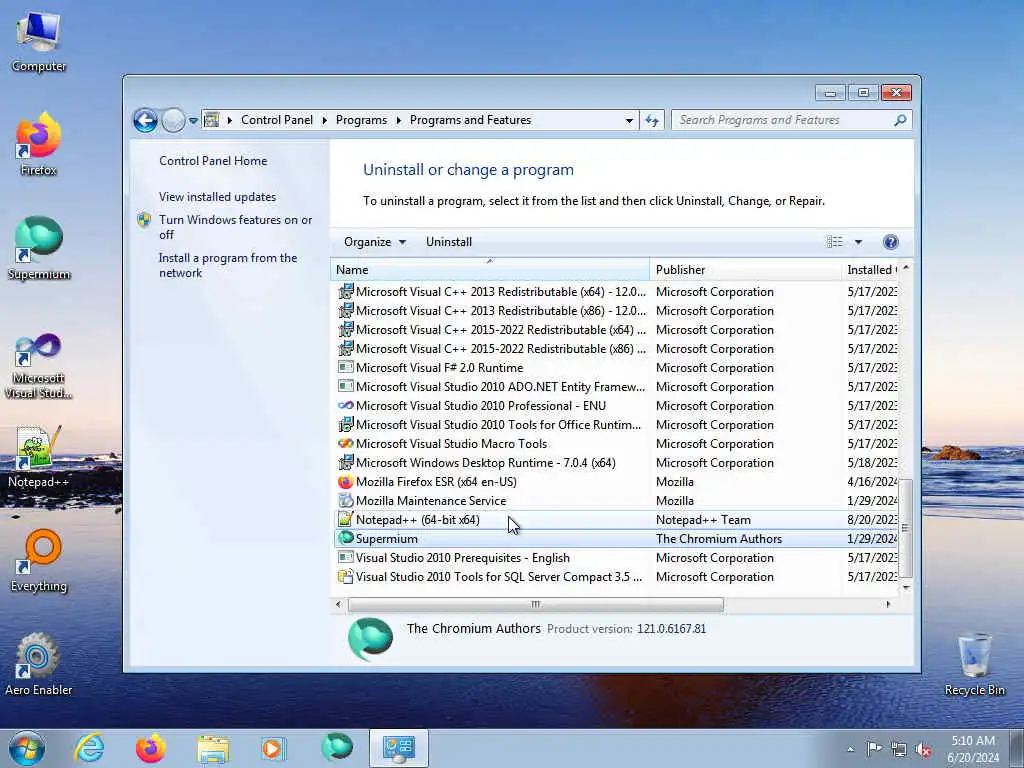This screenshot has height=768, width=1024.
Task: Expand the arrow after Programs breadcrumb
Action: (398, 120)
